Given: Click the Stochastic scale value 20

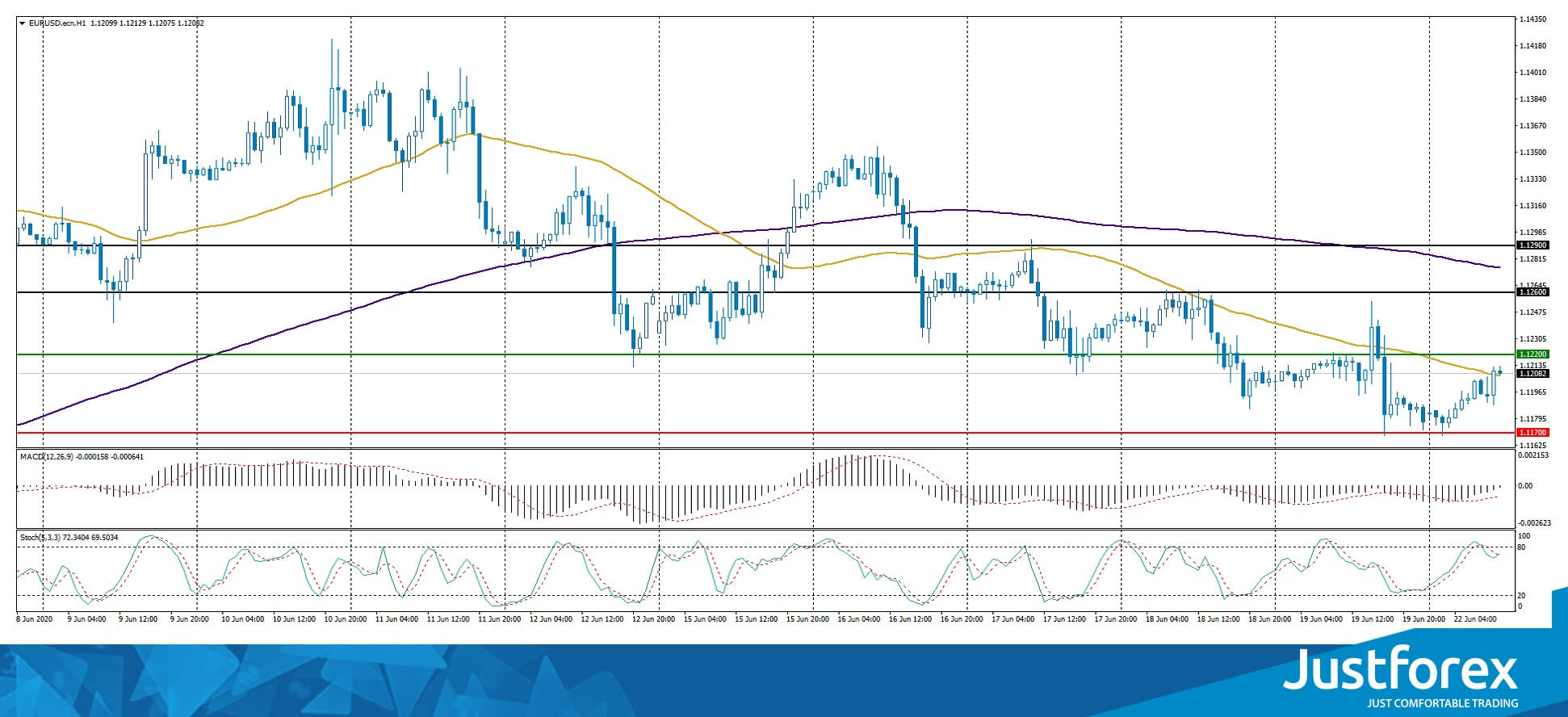Looking at the screenshot, I should click(x=1522, y=596).
